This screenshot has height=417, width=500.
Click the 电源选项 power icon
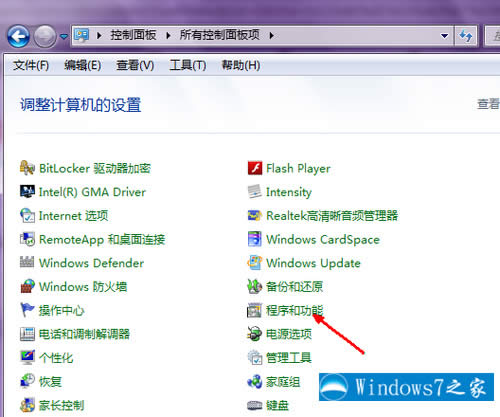[255, 334]
